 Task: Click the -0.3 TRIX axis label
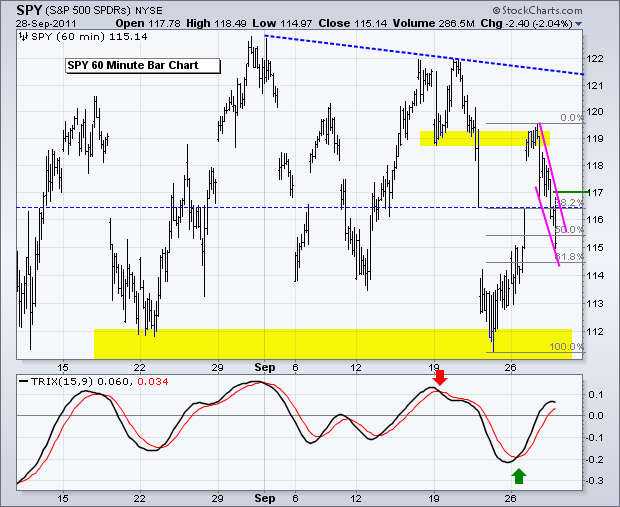pyautogui.click(x=594, y=481)
